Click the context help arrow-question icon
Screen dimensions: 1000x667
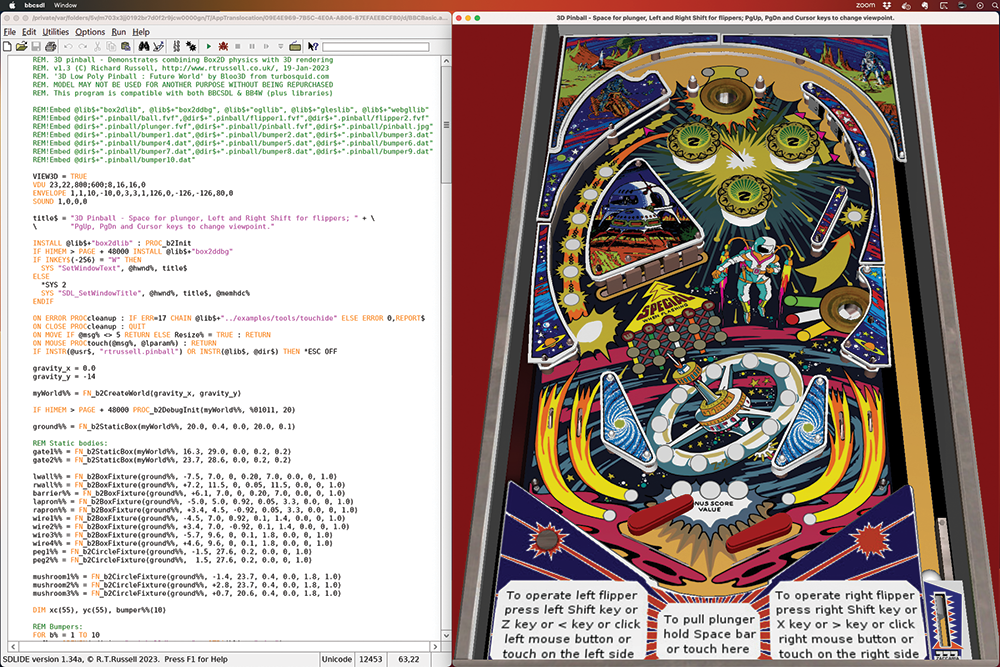point(313,46)
